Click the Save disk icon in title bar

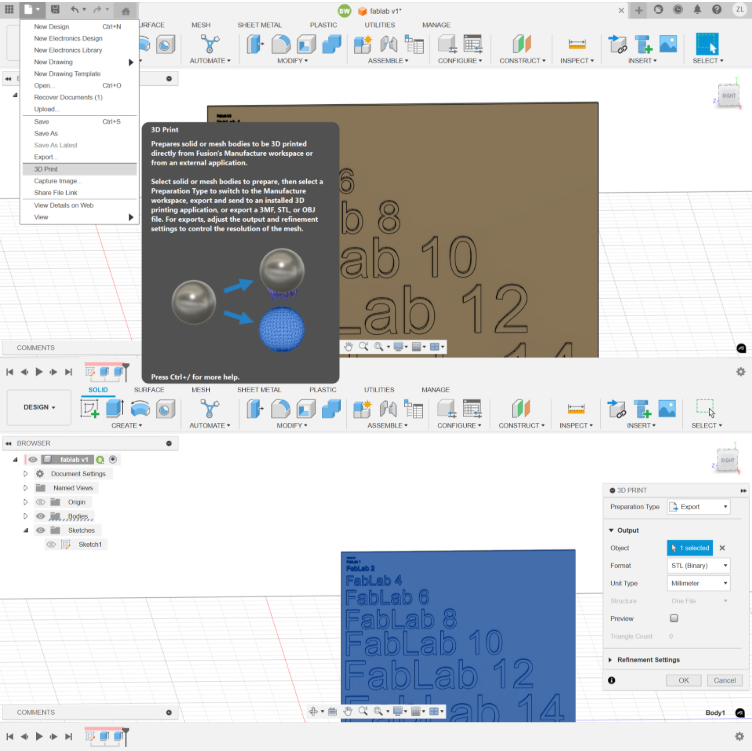click(55, 9)
